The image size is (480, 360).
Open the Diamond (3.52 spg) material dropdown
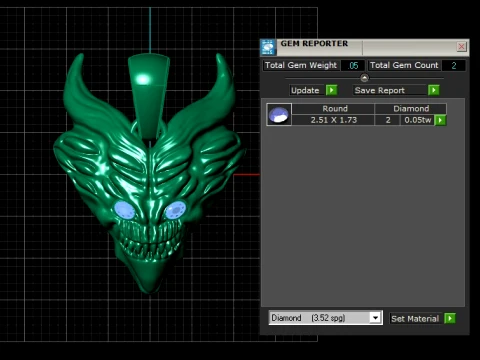(375, 318)
